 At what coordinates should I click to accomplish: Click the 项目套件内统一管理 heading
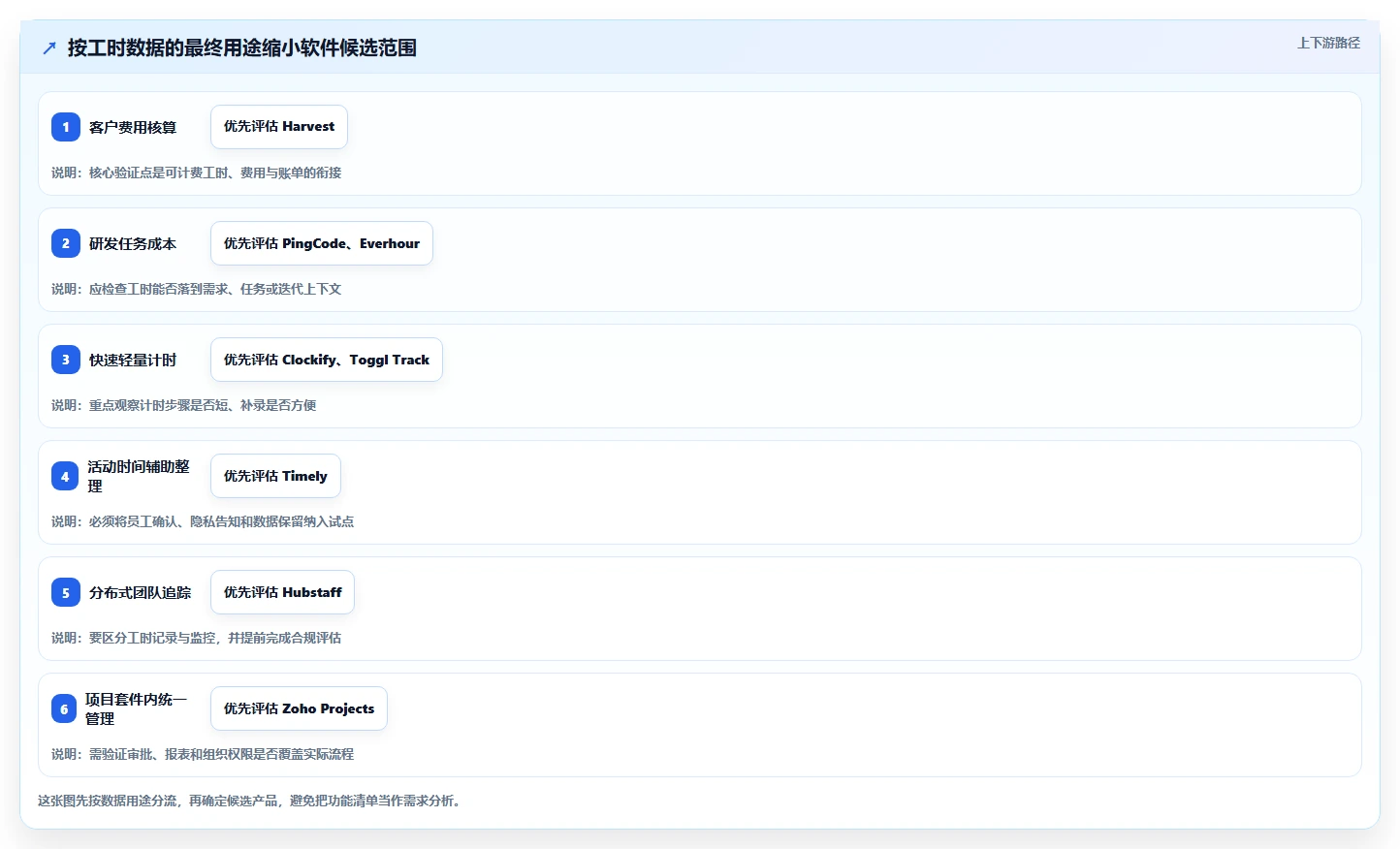[x=137, y=708]
